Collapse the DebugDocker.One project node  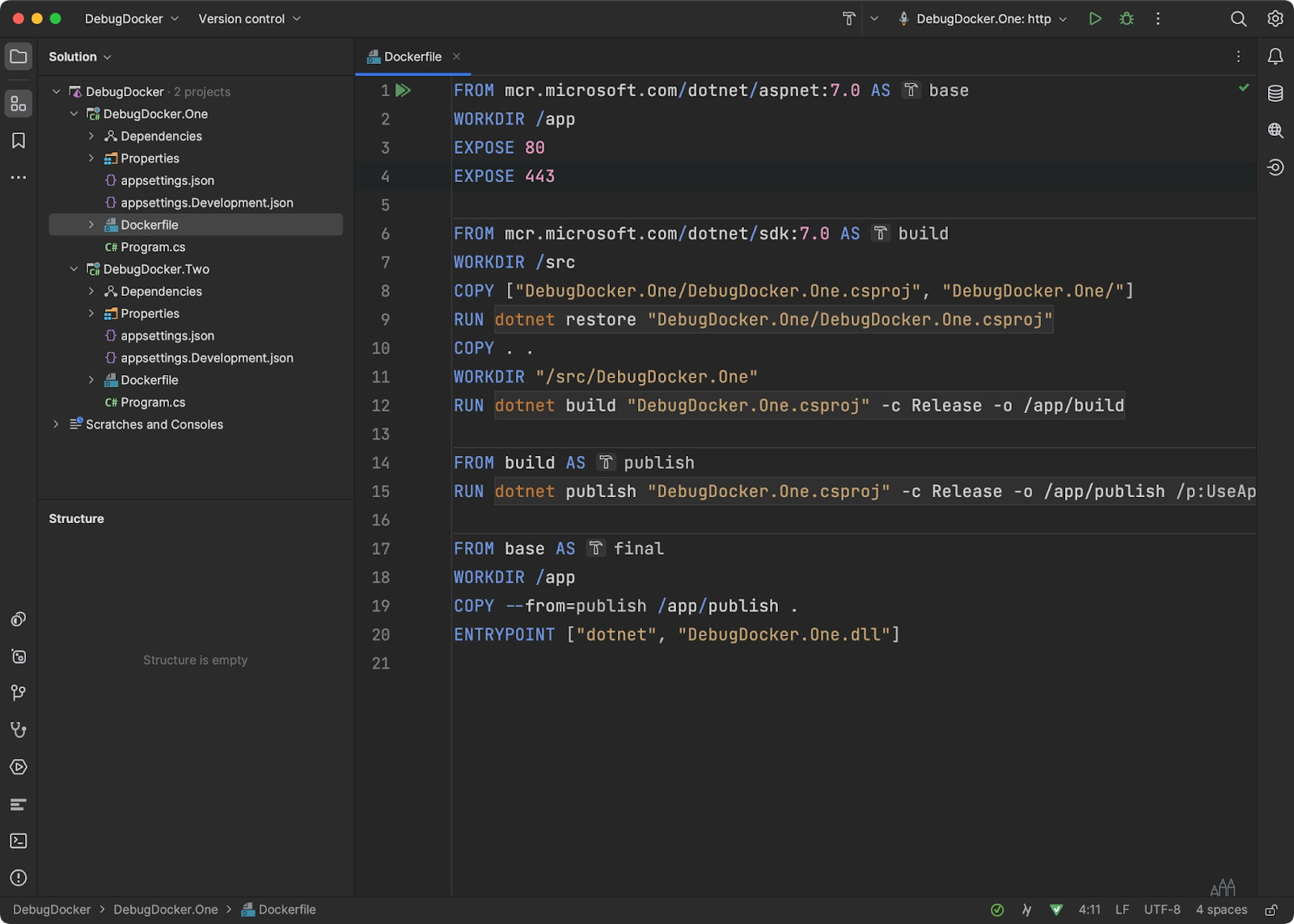74,114
